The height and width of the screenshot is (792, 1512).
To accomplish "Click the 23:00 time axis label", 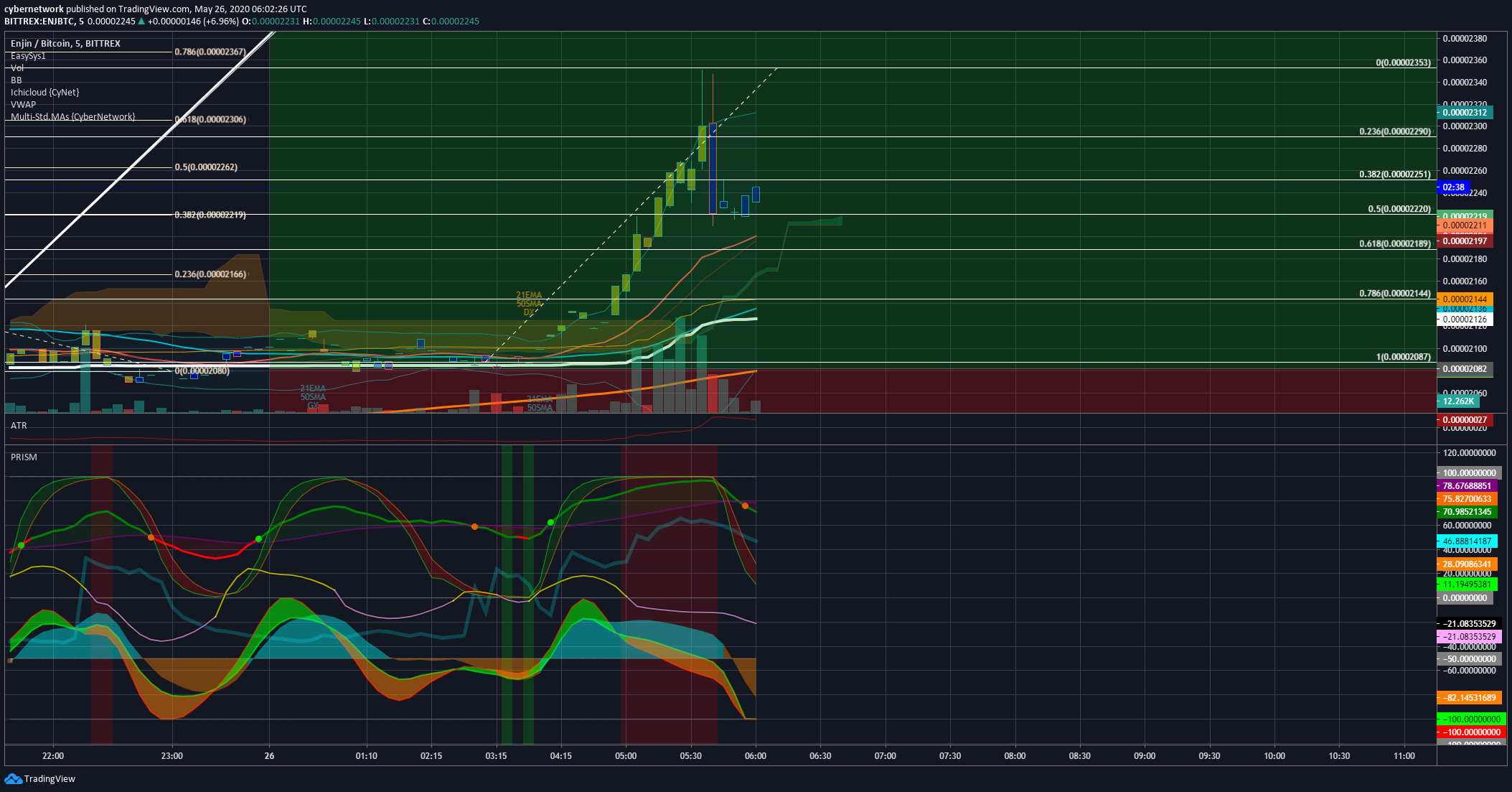I will pyautogui.click(x=172, y=756).
